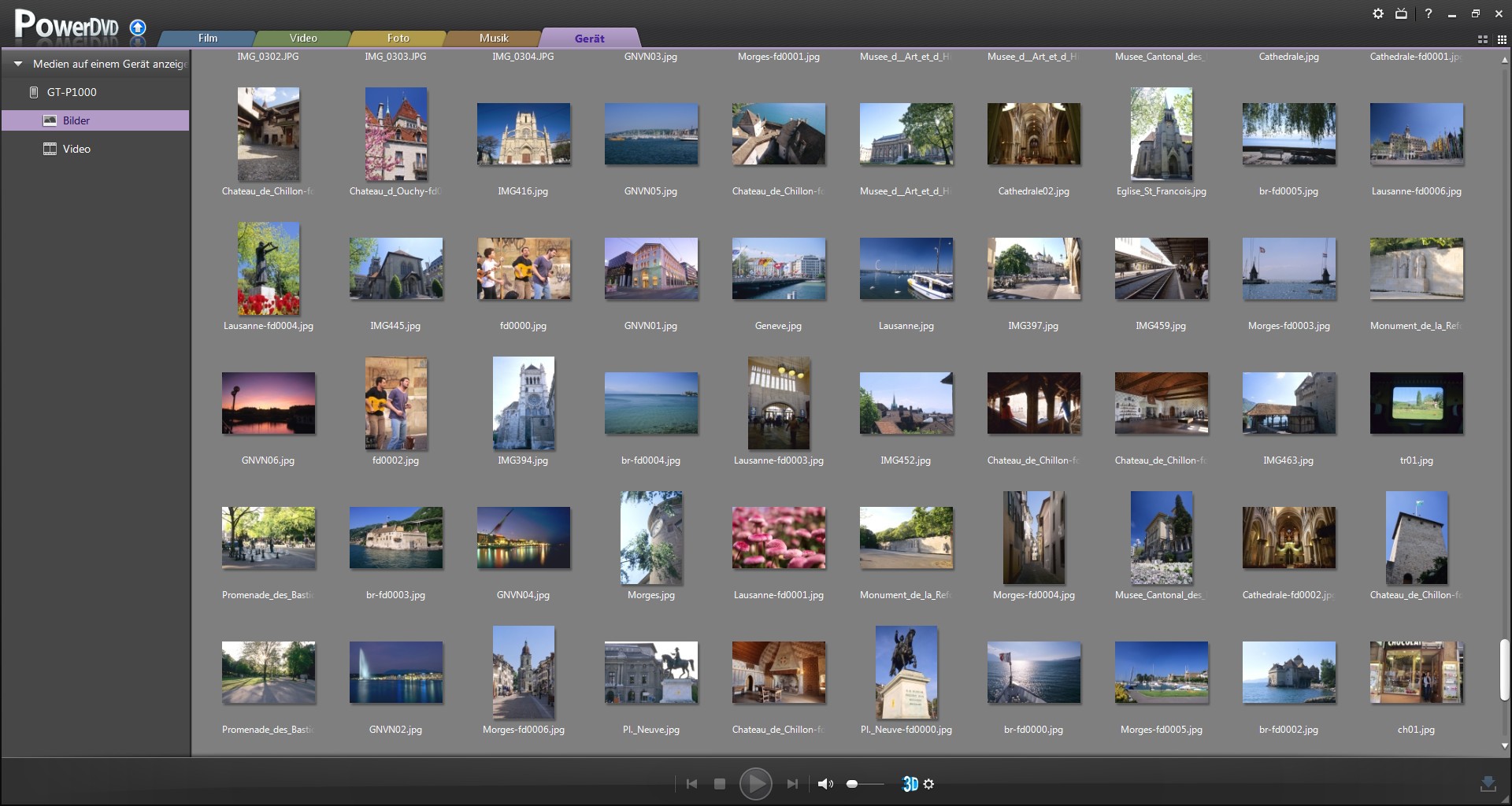Mute the volume speaker icon

point(825,784)
